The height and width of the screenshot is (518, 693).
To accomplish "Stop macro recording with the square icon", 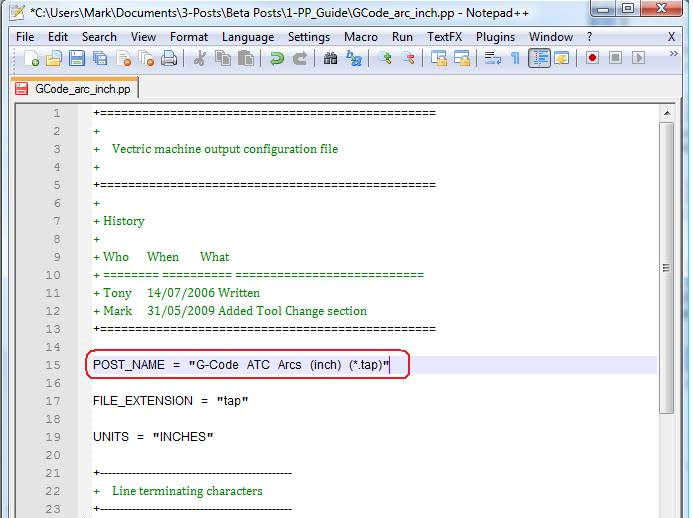I will [x=615, y=58].
